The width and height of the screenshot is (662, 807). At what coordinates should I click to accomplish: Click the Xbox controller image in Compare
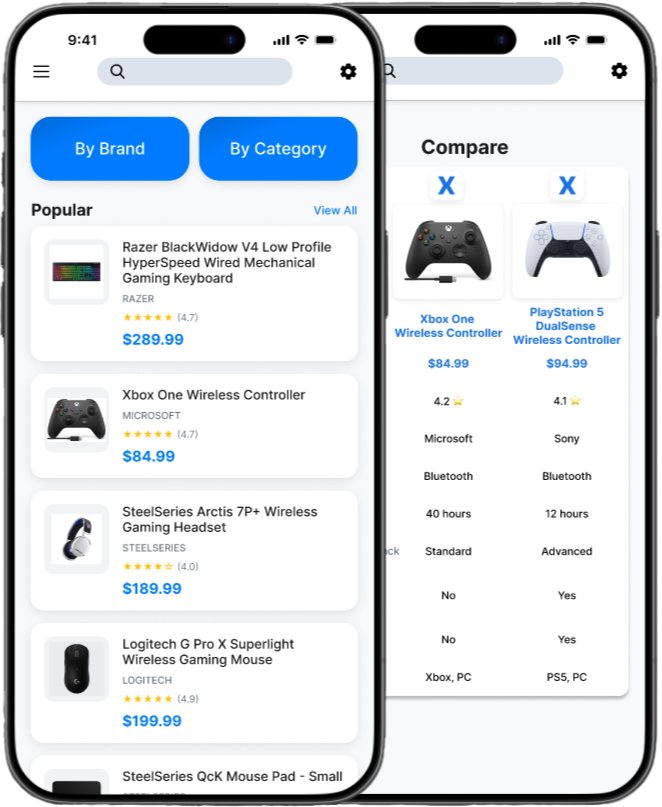pyautogui.click(x=448, y=252)
